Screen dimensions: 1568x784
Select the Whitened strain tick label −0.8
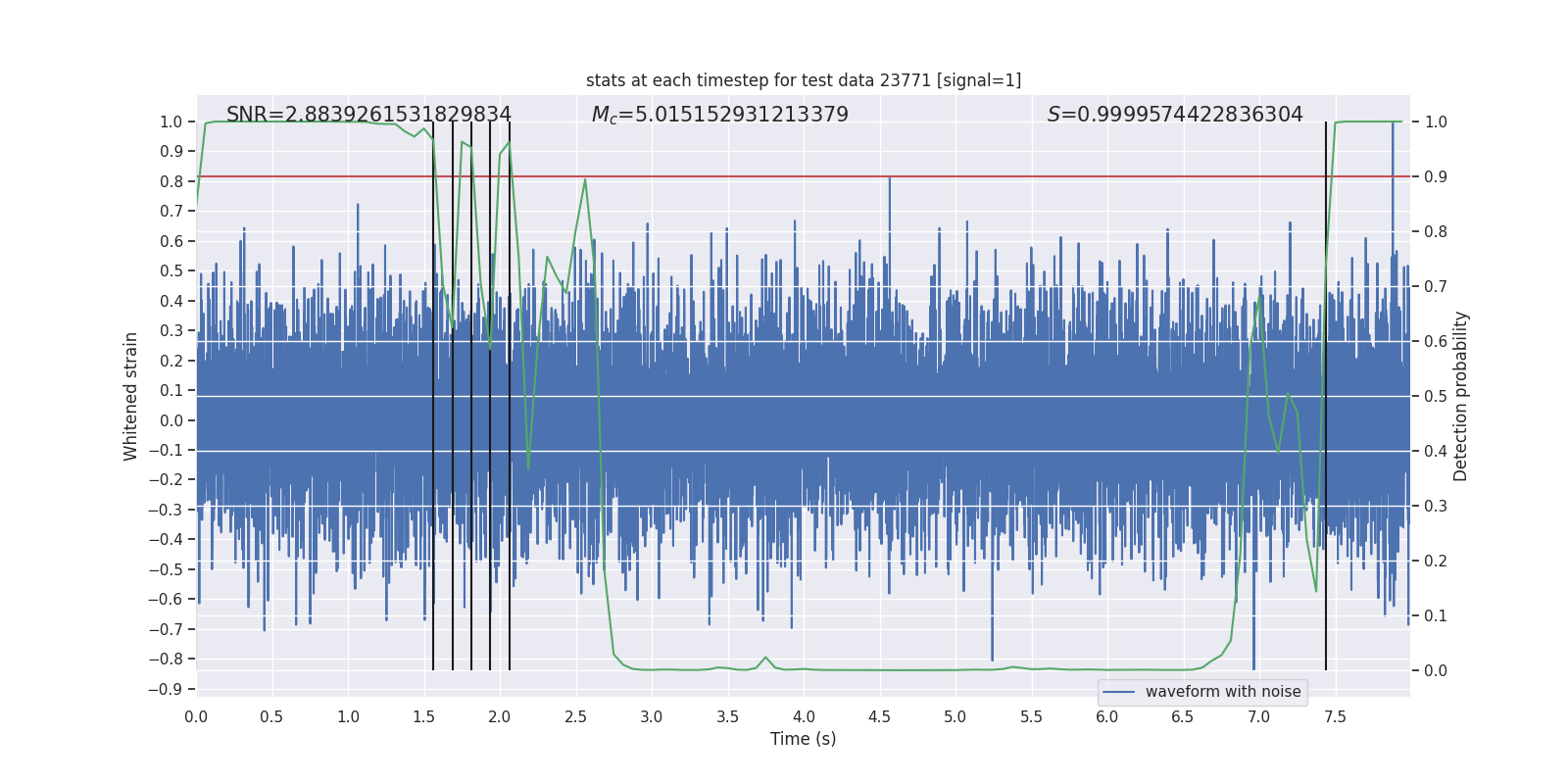(x=166, y=659)
